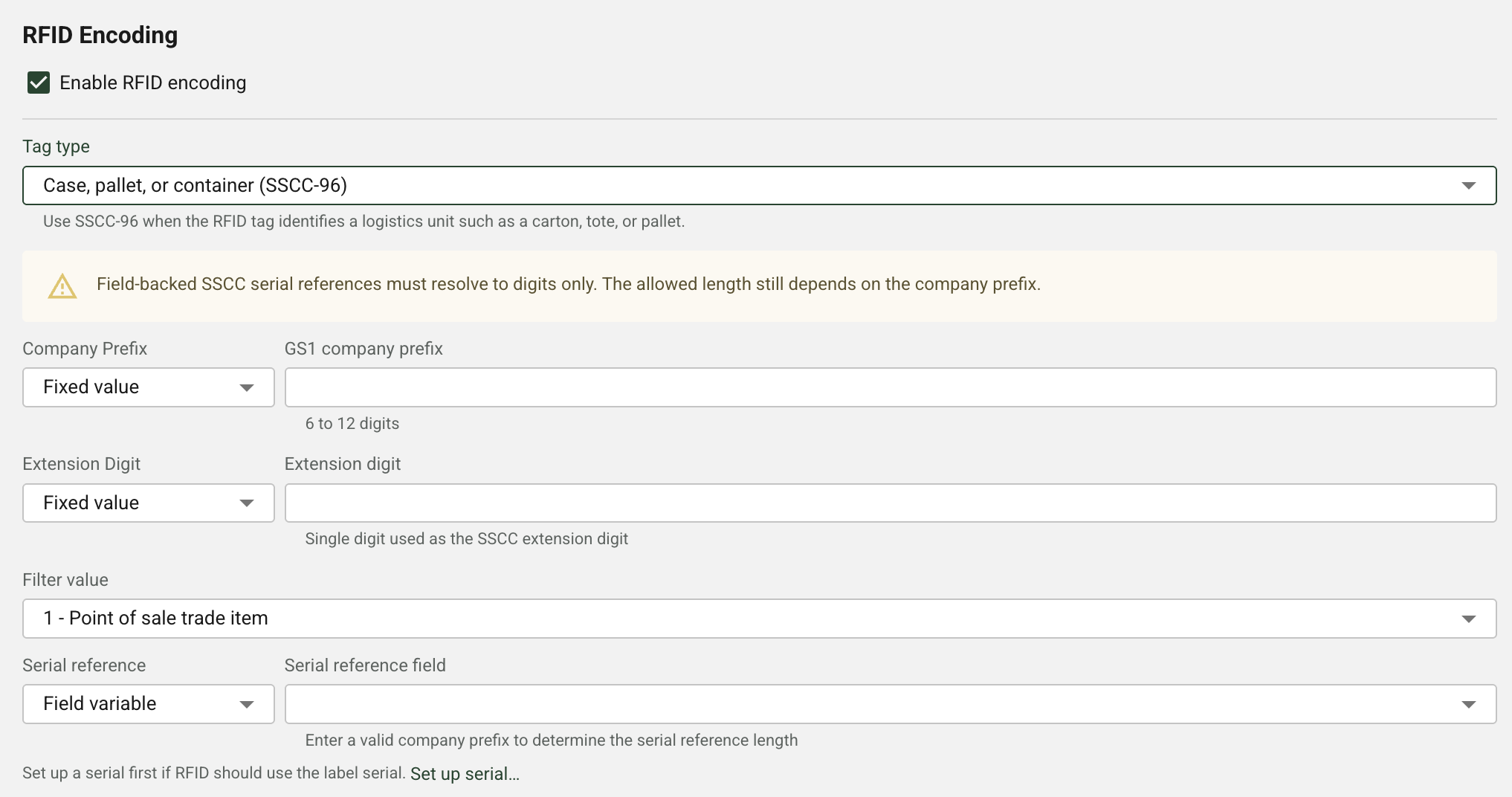Click 'Enter a valid company prefix' hint text
Viewport: 1512px width, 797px height.
click(x=552, y=740)
